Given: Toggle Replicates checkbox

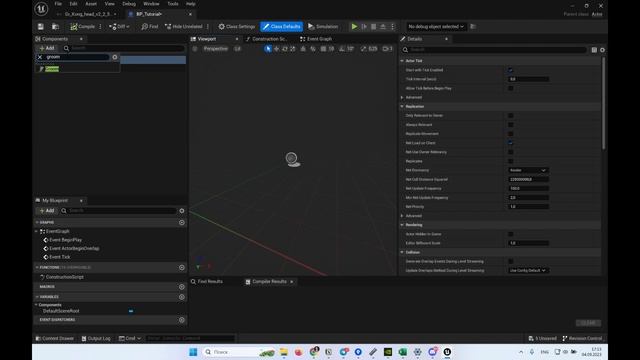Looking at the screenshot, I should [511, 161].
